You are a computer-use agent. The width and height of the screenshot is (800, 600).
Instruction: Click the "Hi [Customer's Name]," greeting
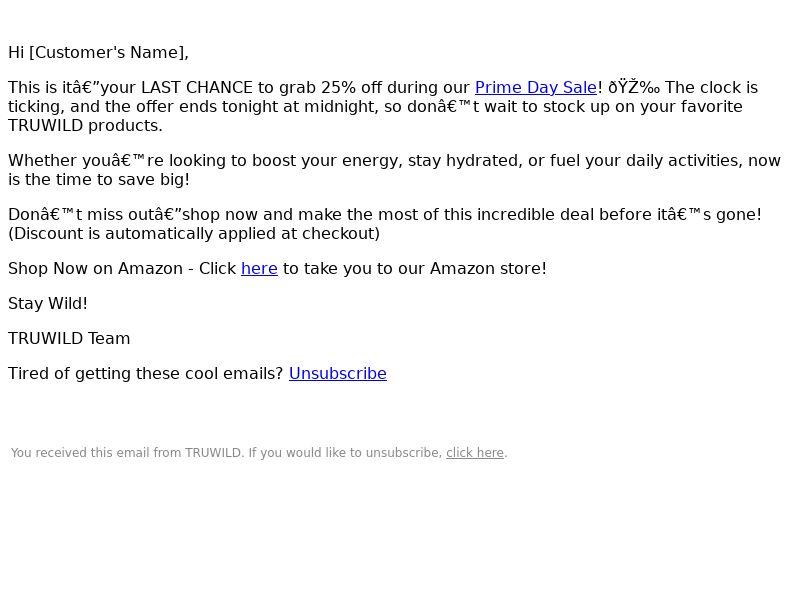point(98,53)
